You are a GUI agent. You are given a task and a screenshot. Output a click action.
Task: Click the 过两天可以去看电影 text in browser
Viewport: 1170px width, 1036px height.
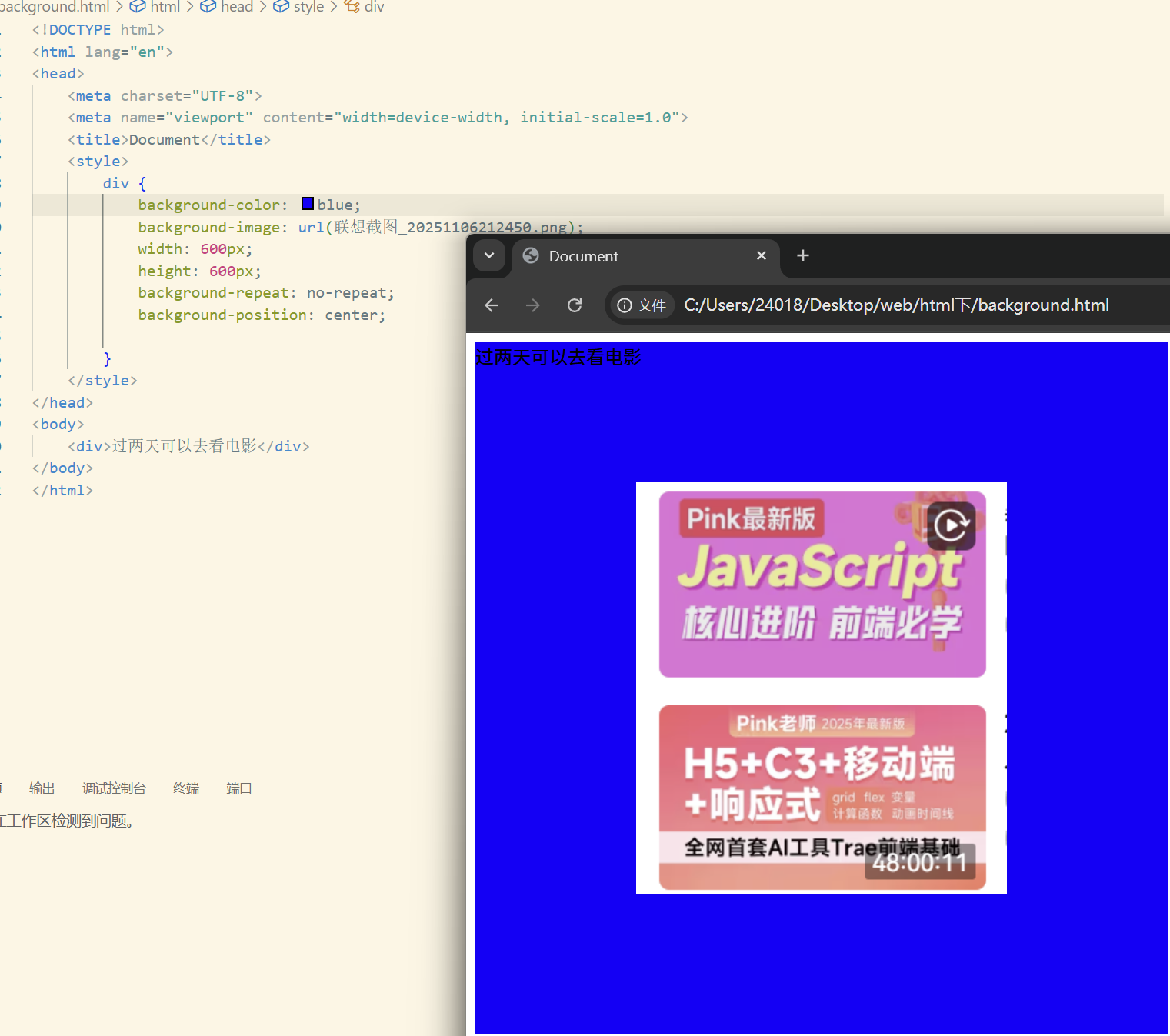(558, 357)
